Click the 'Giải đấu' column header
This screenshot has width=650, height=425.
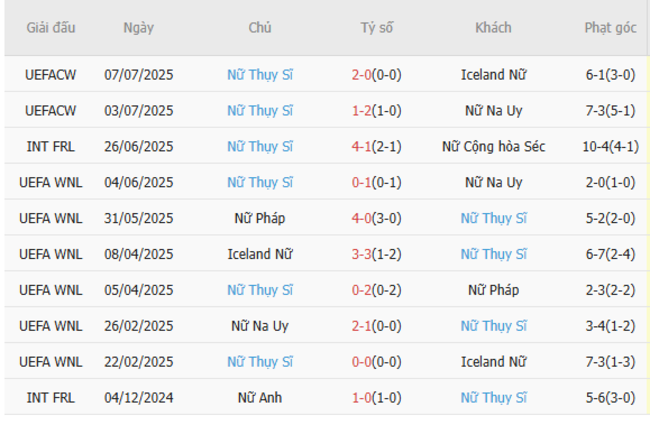pos(51,28)
